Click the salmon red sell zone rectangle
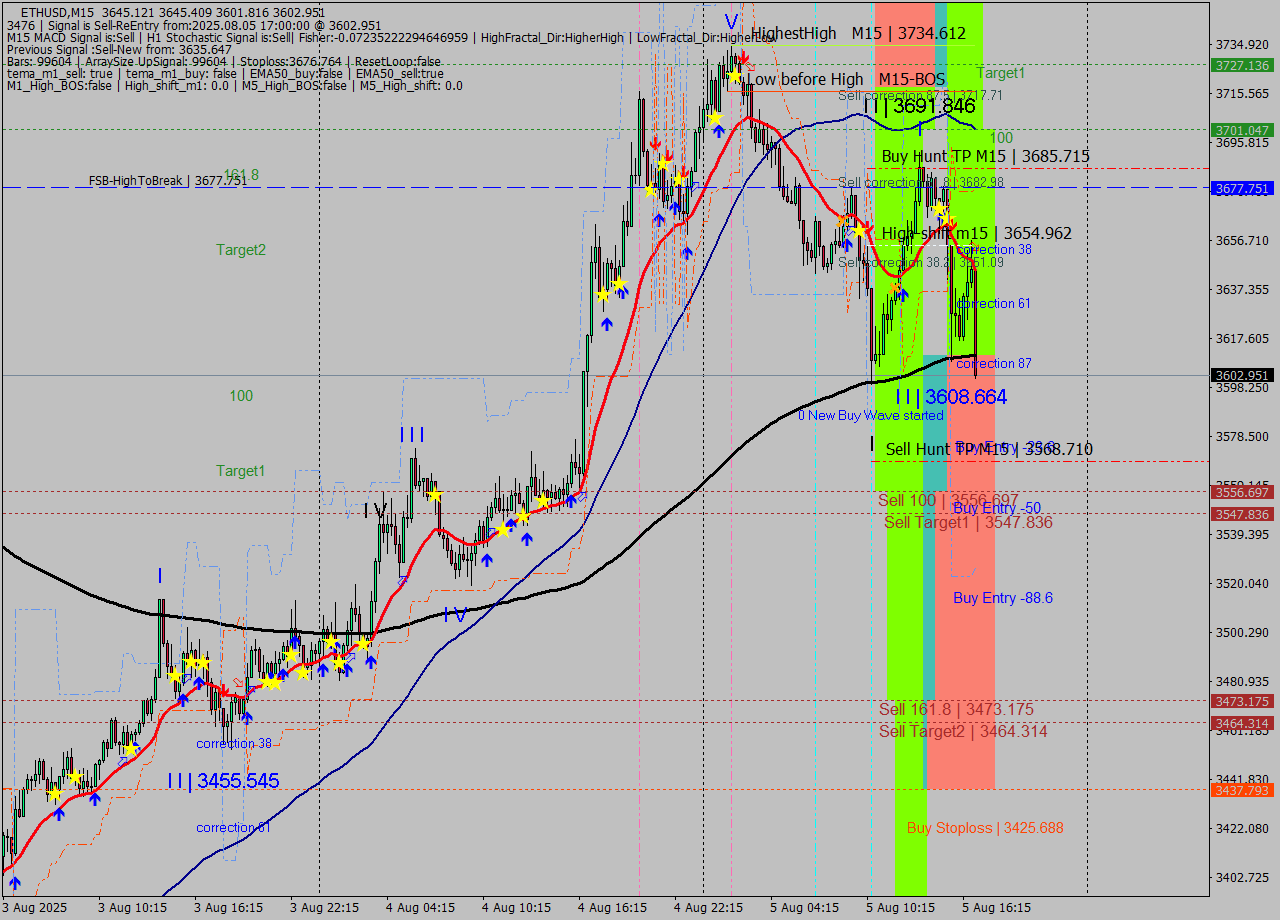 click(965, 650)
